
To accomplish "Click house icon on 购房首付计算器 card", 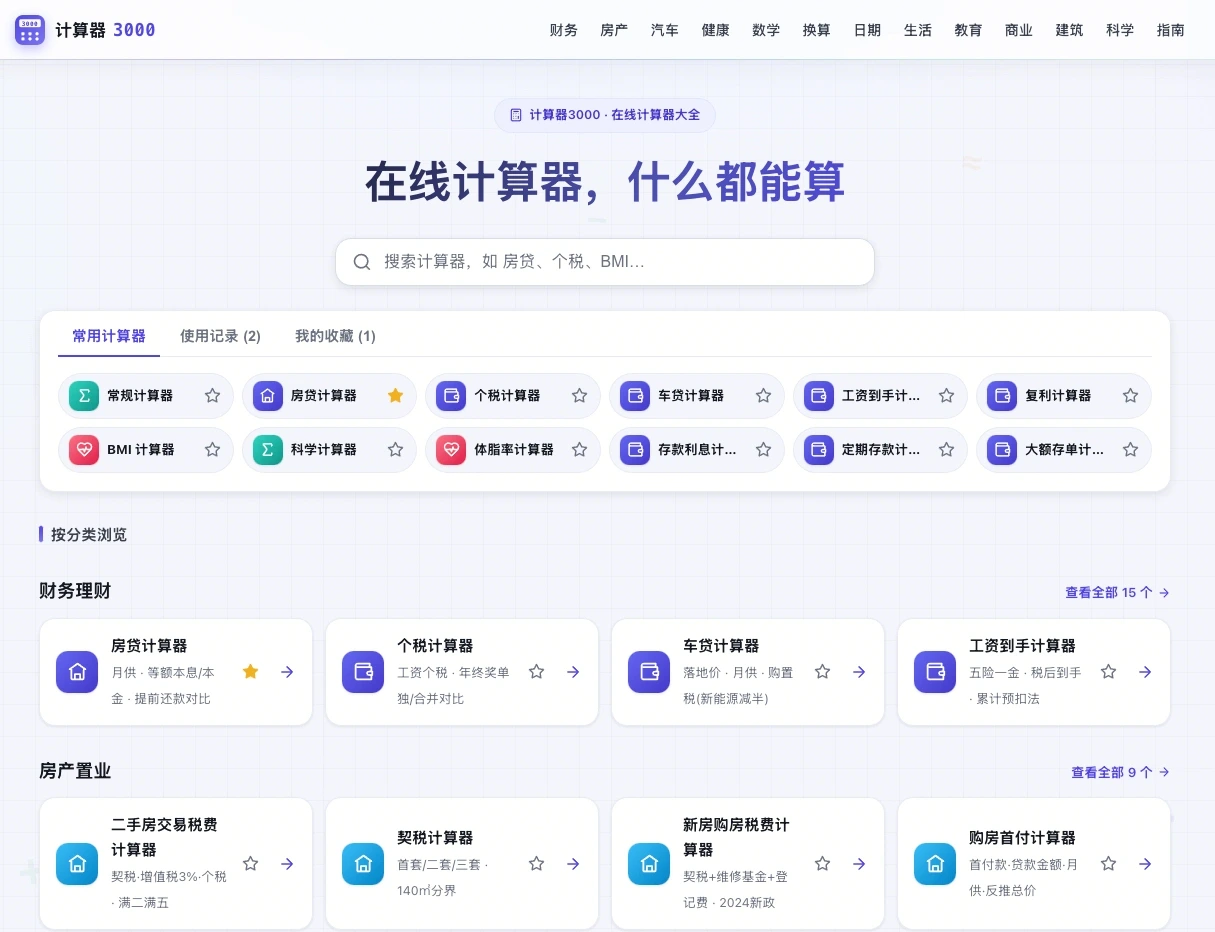I will [x=935, y=864].
